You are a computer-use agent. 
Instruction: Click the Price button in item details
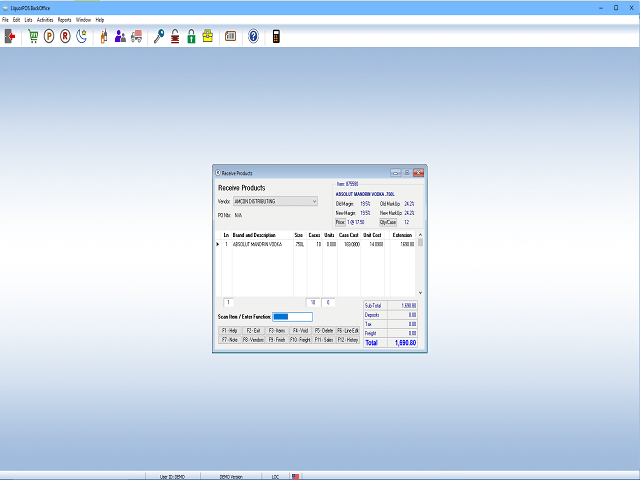click(340, 222)
